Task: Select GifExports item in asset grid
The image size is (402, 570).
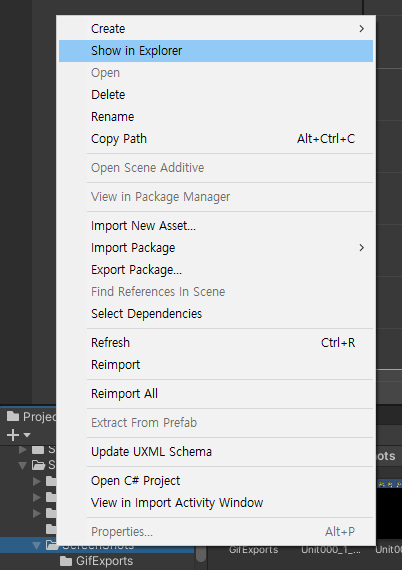Action: [253, 550]
